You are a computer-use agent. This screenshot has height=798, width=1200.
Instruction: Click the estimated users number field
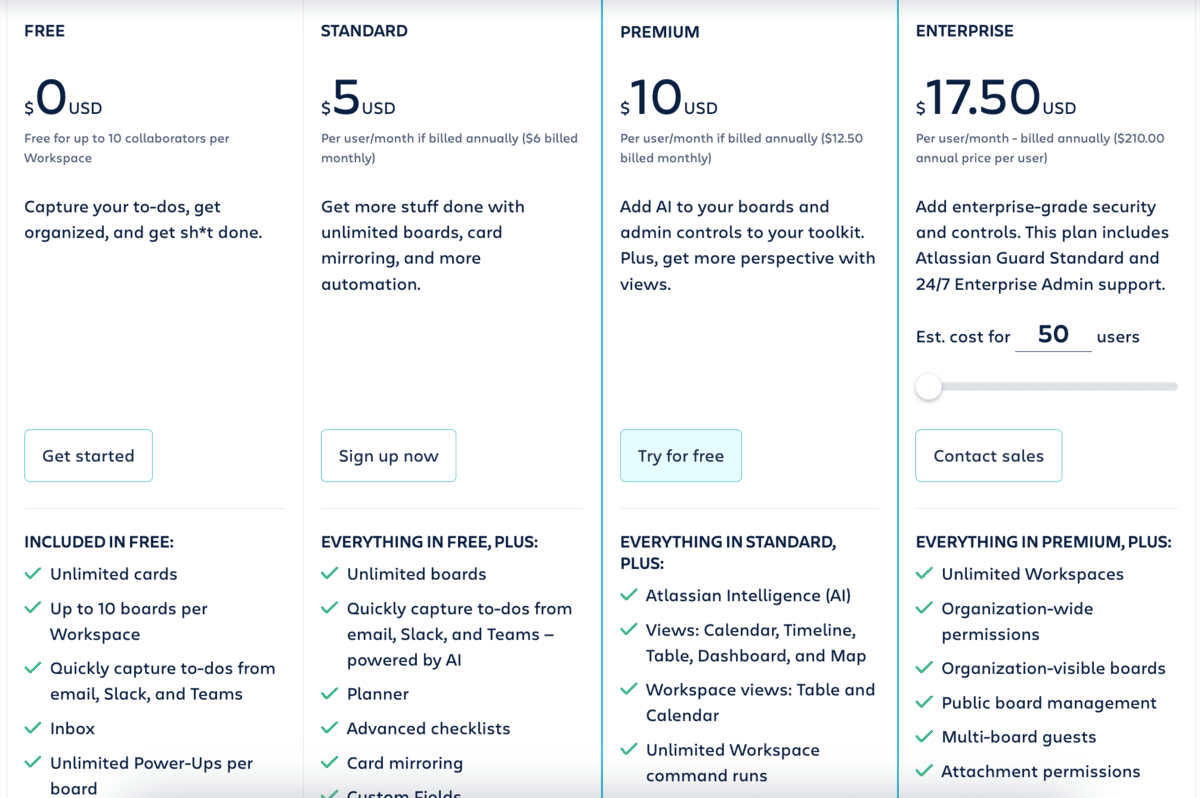click(x=1053, y=335)
